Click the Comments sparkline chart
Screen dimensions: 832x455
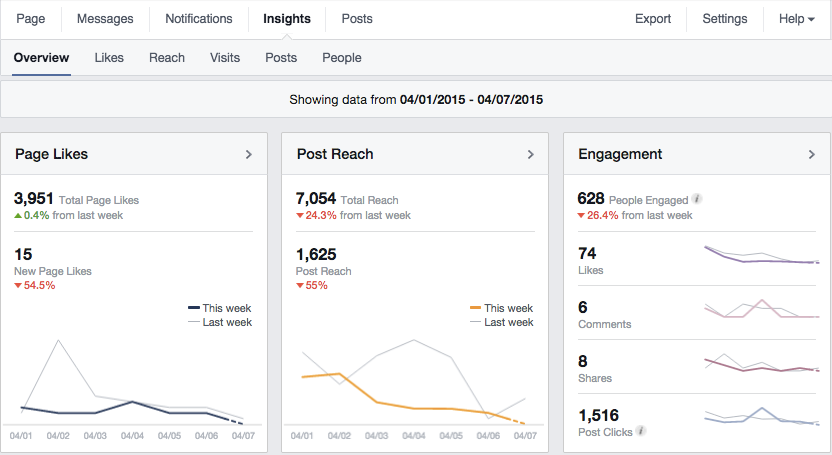[762, 311]
